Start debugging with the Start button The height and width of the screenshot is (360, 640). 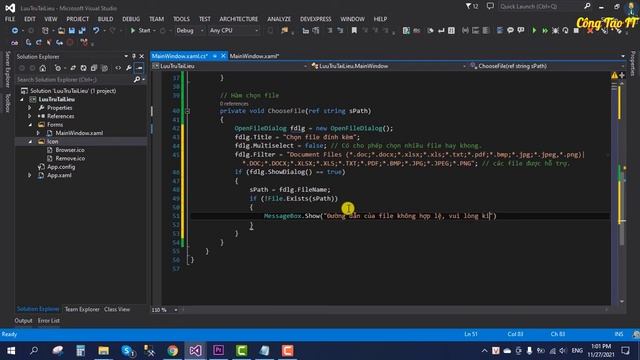140,31
